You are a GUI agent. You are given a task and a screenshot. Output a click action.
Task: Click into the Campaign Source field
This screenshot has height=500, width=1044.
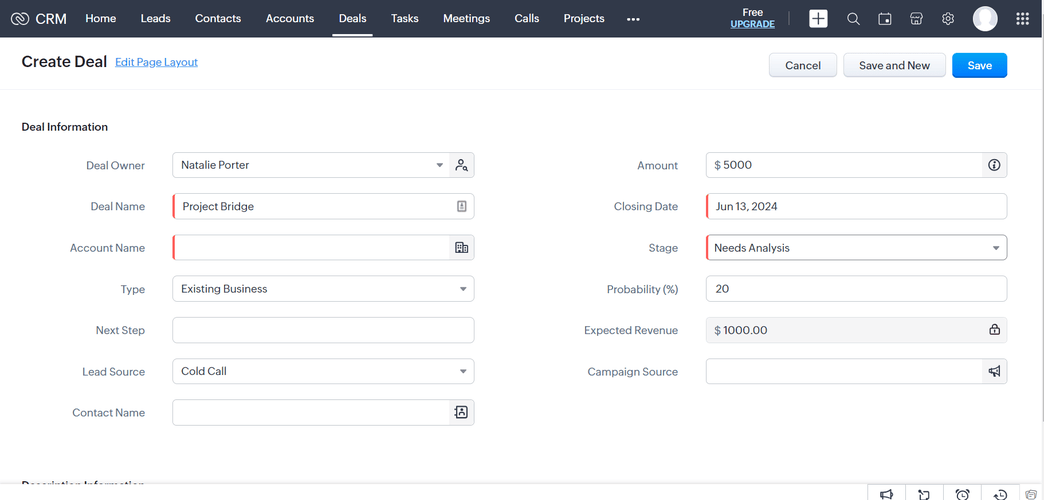[856, 372]
